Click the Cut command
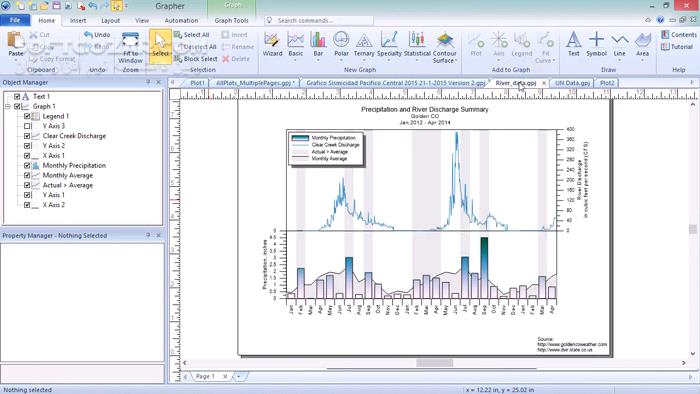The image size is (700, 394). click(x=40, y=35)
